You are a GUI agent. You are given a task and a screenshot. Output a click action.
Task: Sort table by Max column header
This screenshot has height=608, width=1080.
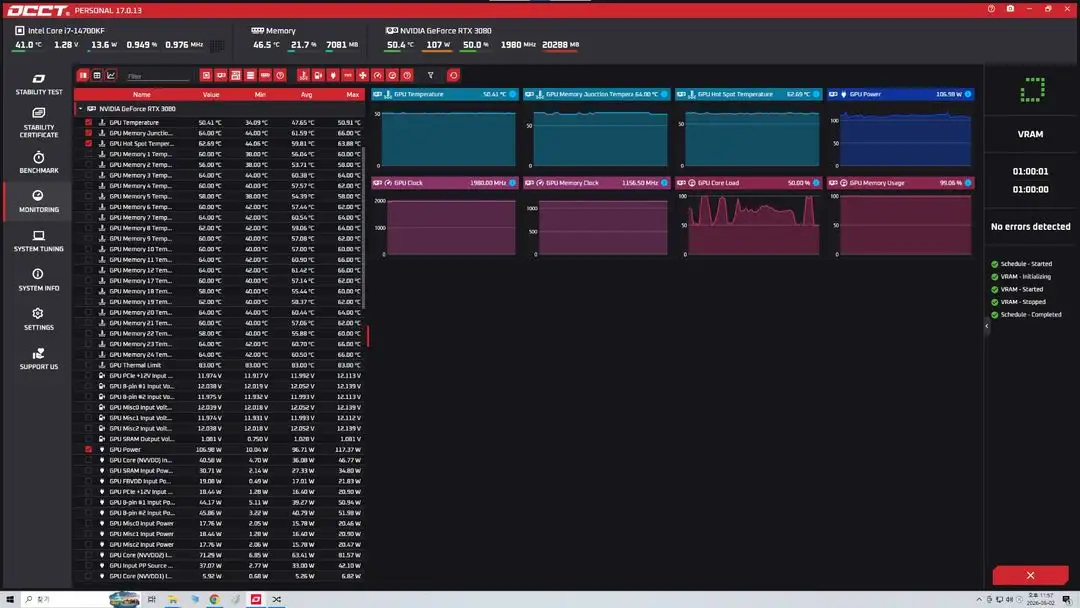(353, 94)
